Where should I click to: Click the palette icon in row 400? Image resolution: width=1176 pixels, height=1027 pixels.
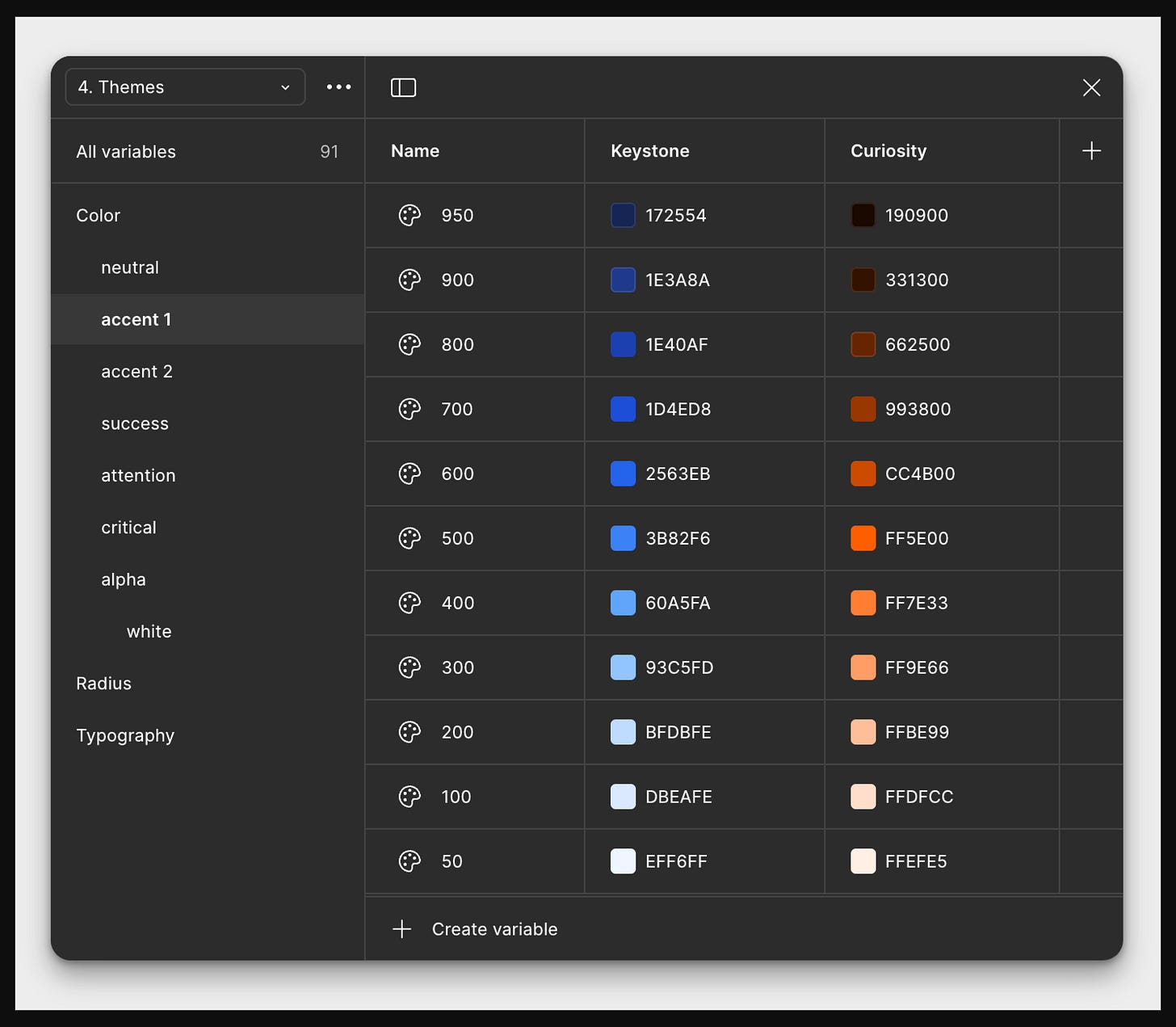[409, 603]
